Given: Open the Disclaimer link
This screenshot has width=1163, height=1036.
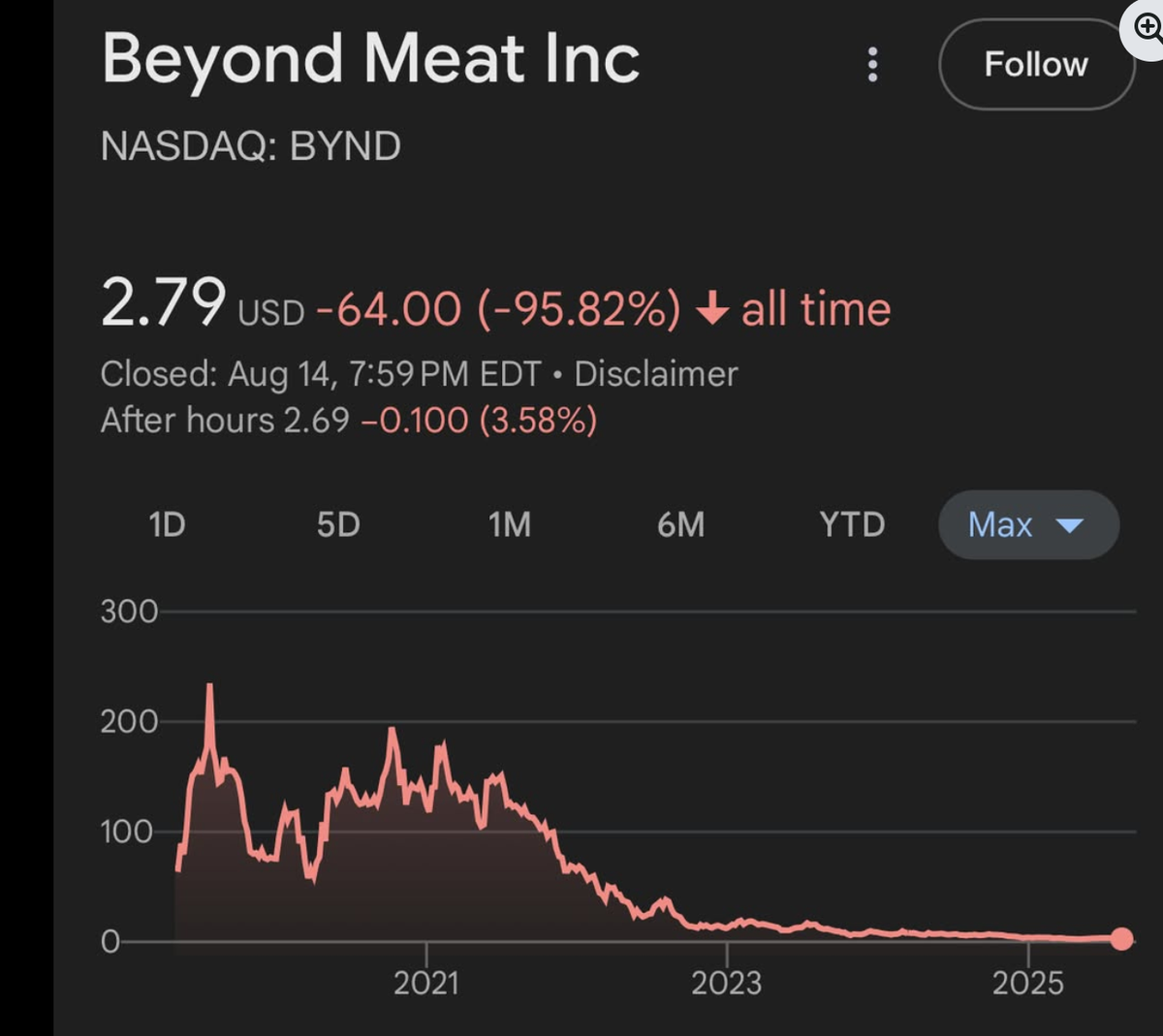Looking at the screenshot, I should coord(656,374).
